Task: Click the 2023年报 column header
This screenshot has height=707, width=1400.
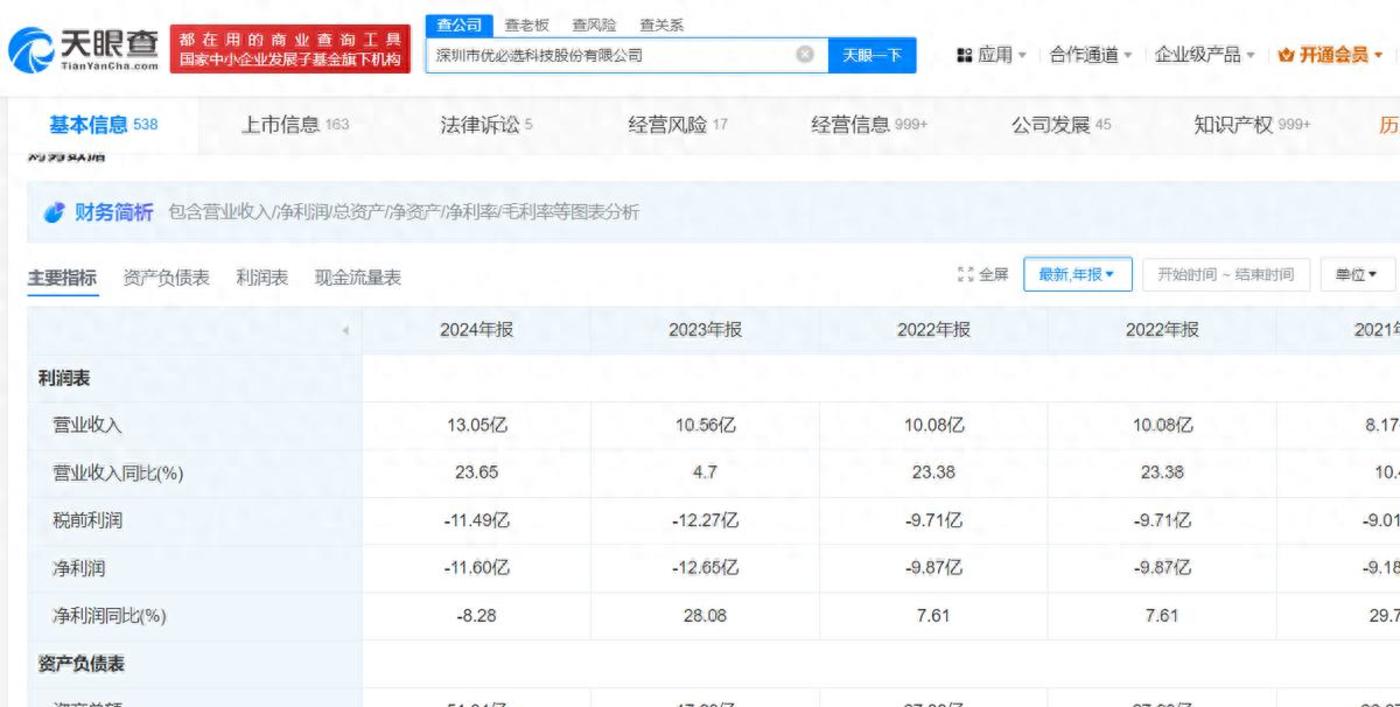Action: tap(705, 330)
